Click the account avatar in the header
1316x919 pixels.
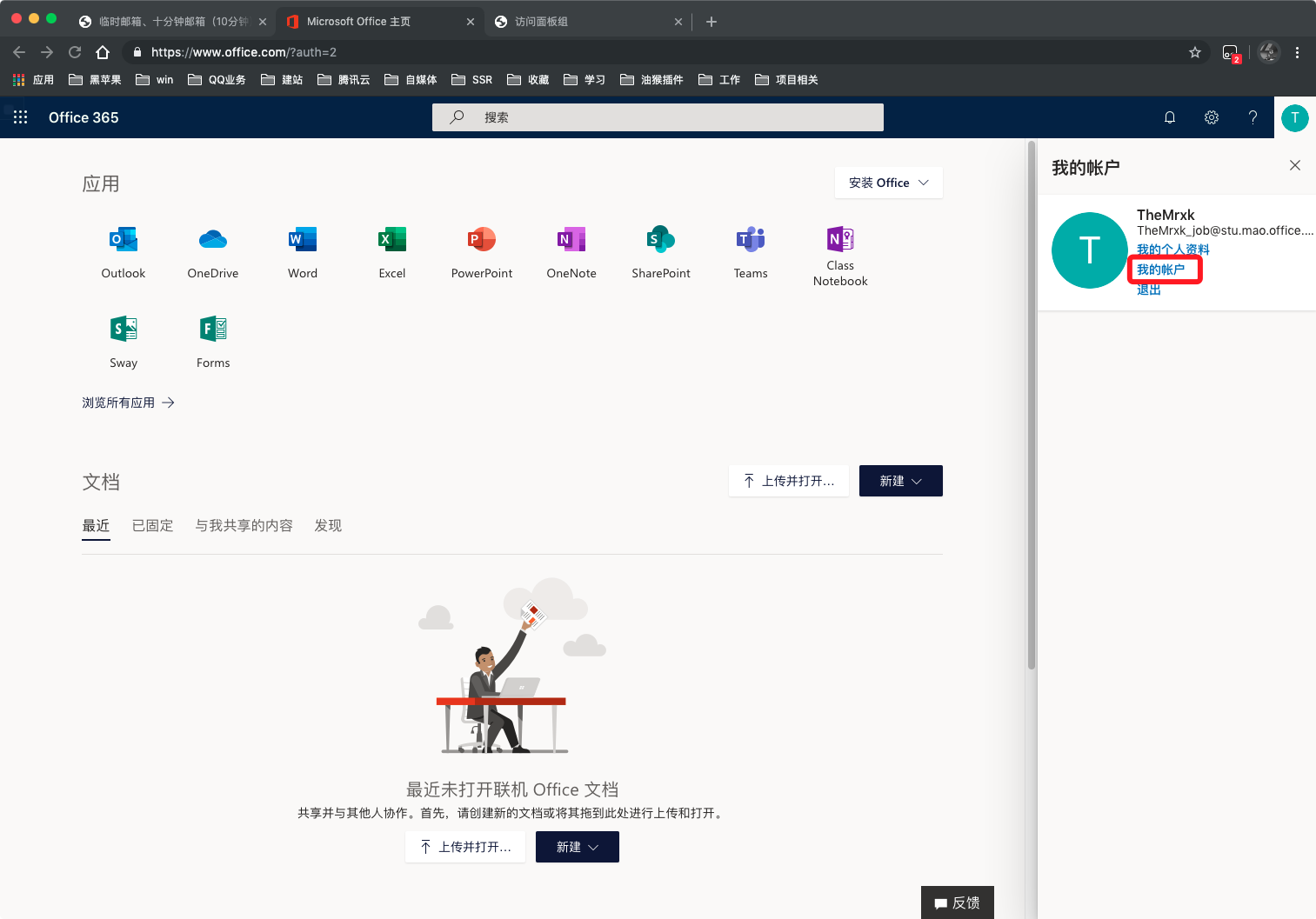point(1295,117)
